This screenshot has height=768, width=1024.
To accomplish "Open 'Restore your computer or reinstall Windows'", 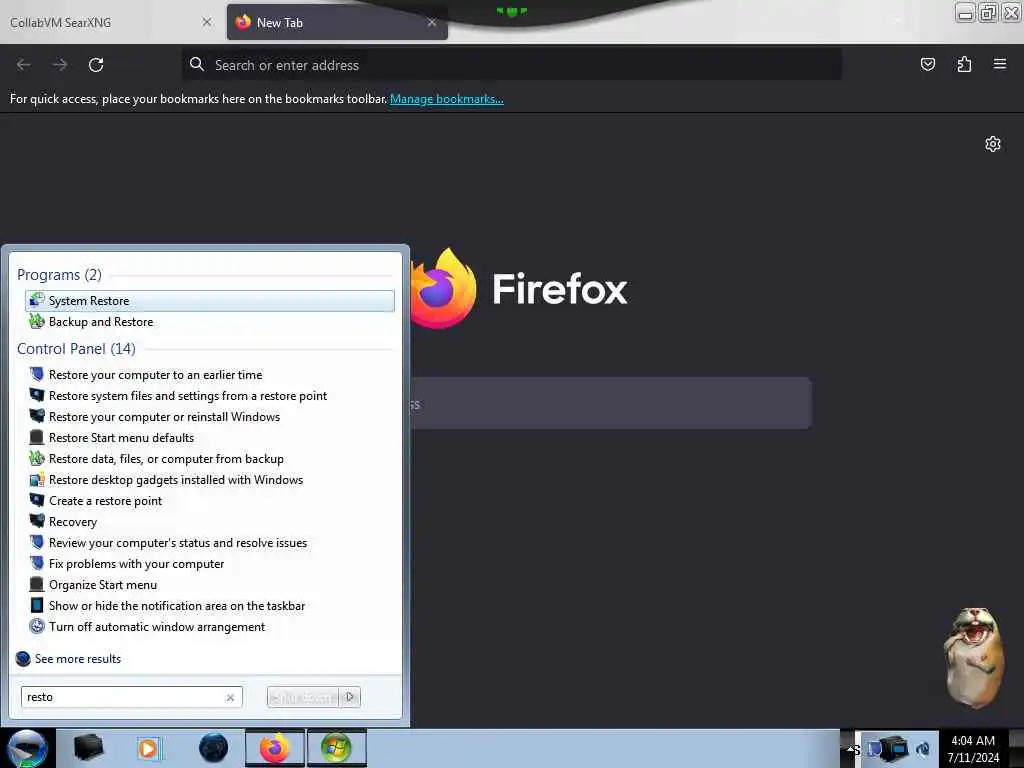I will [x=210, y=417].
